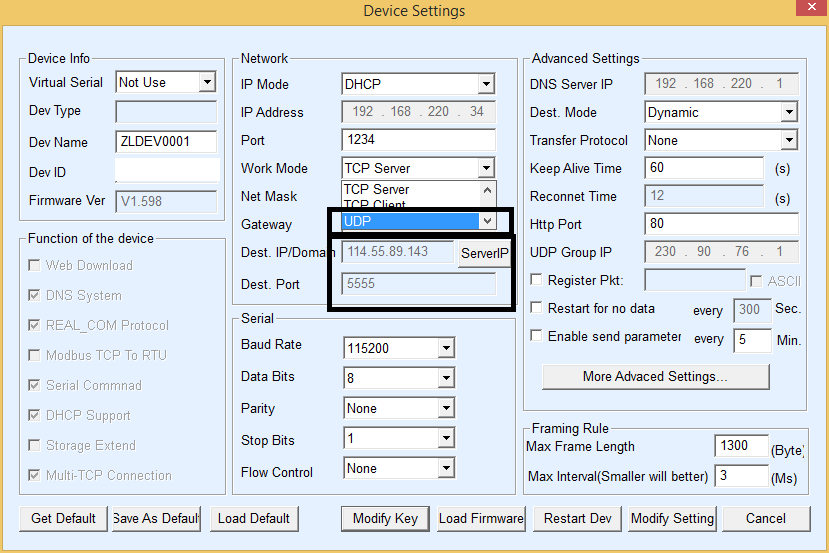Open More Advanced Settings

[x=655, y=377]
